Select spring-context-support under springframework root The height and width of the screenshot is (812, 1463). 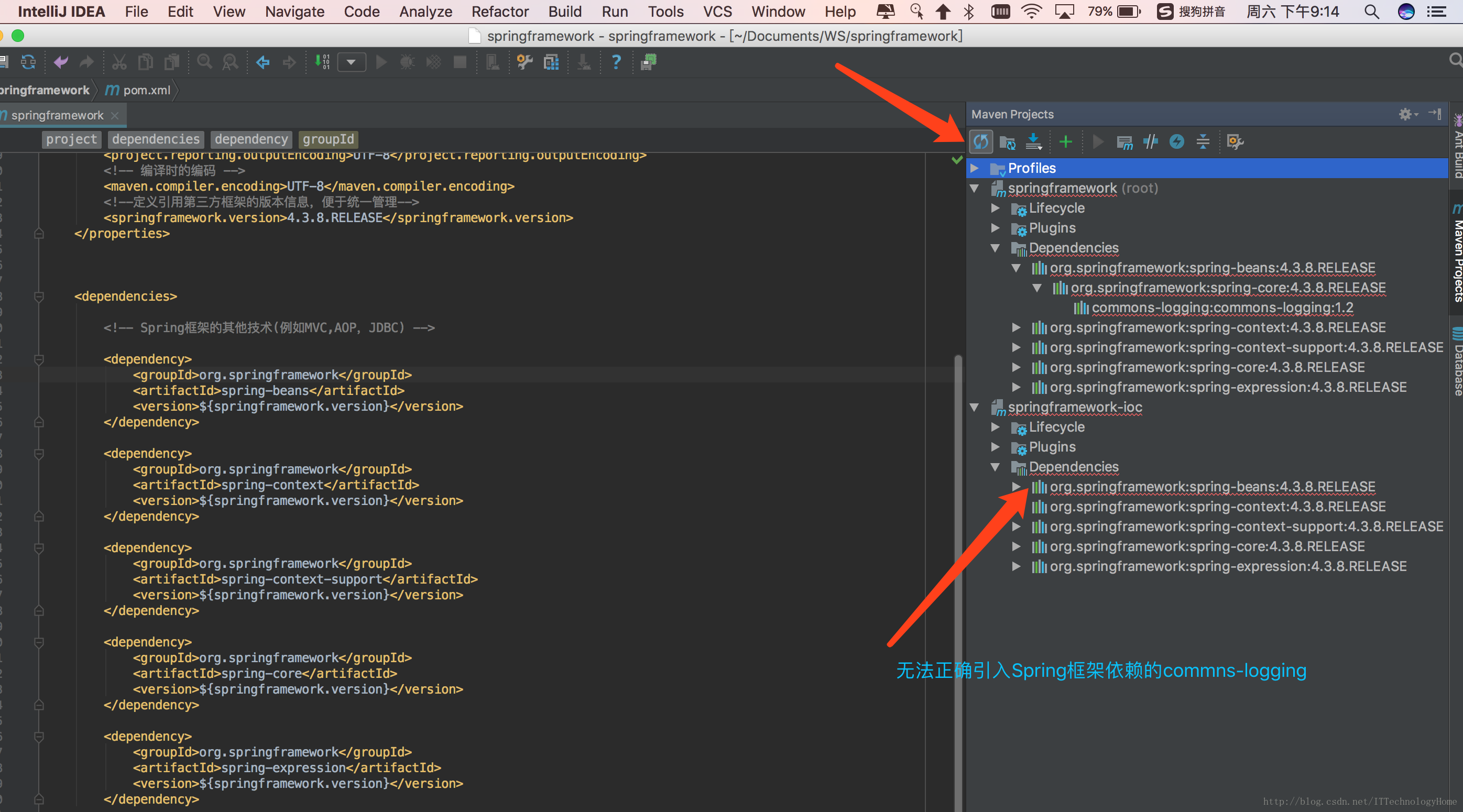[x=1246, y=347]
